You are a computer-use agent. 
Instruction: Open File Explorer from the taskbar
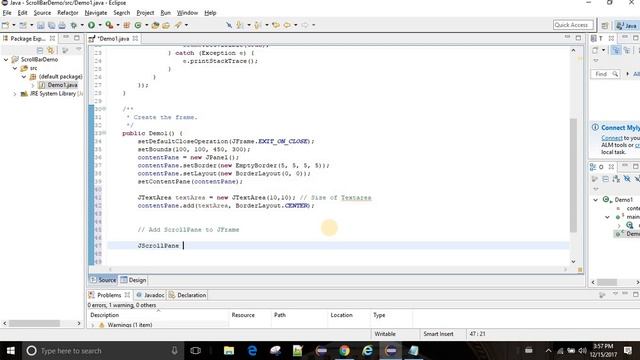229,351
